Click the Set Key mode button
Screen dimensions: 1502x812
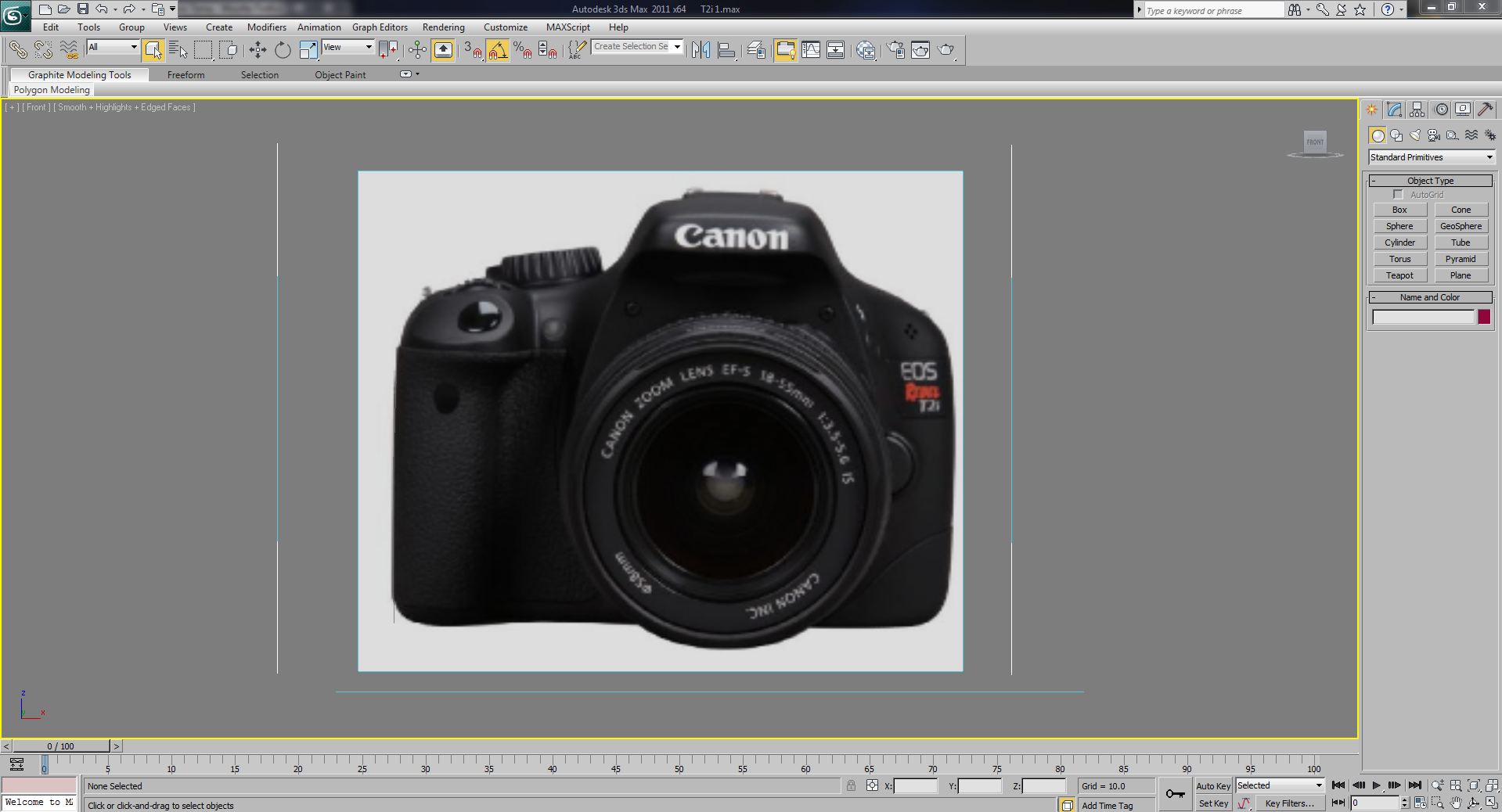tap(1213, 803)
